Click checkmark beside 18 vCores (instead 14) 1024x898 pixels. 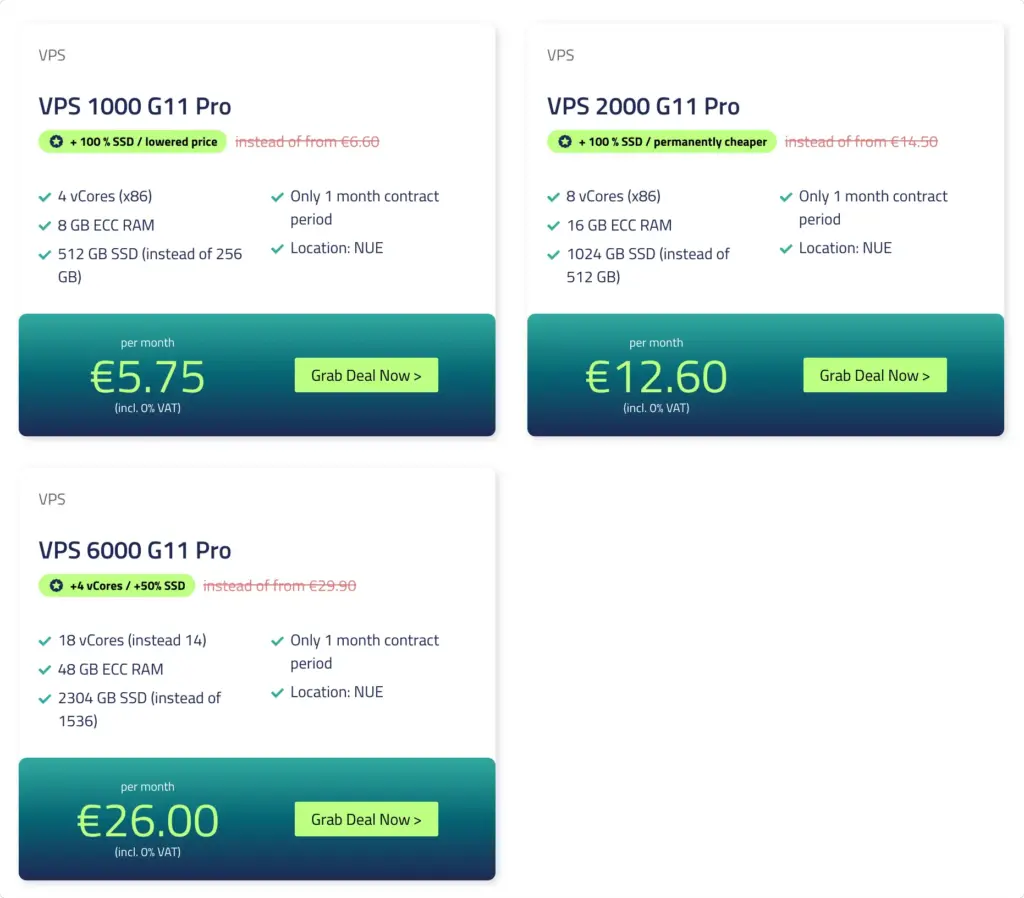[x=45, y=641]
